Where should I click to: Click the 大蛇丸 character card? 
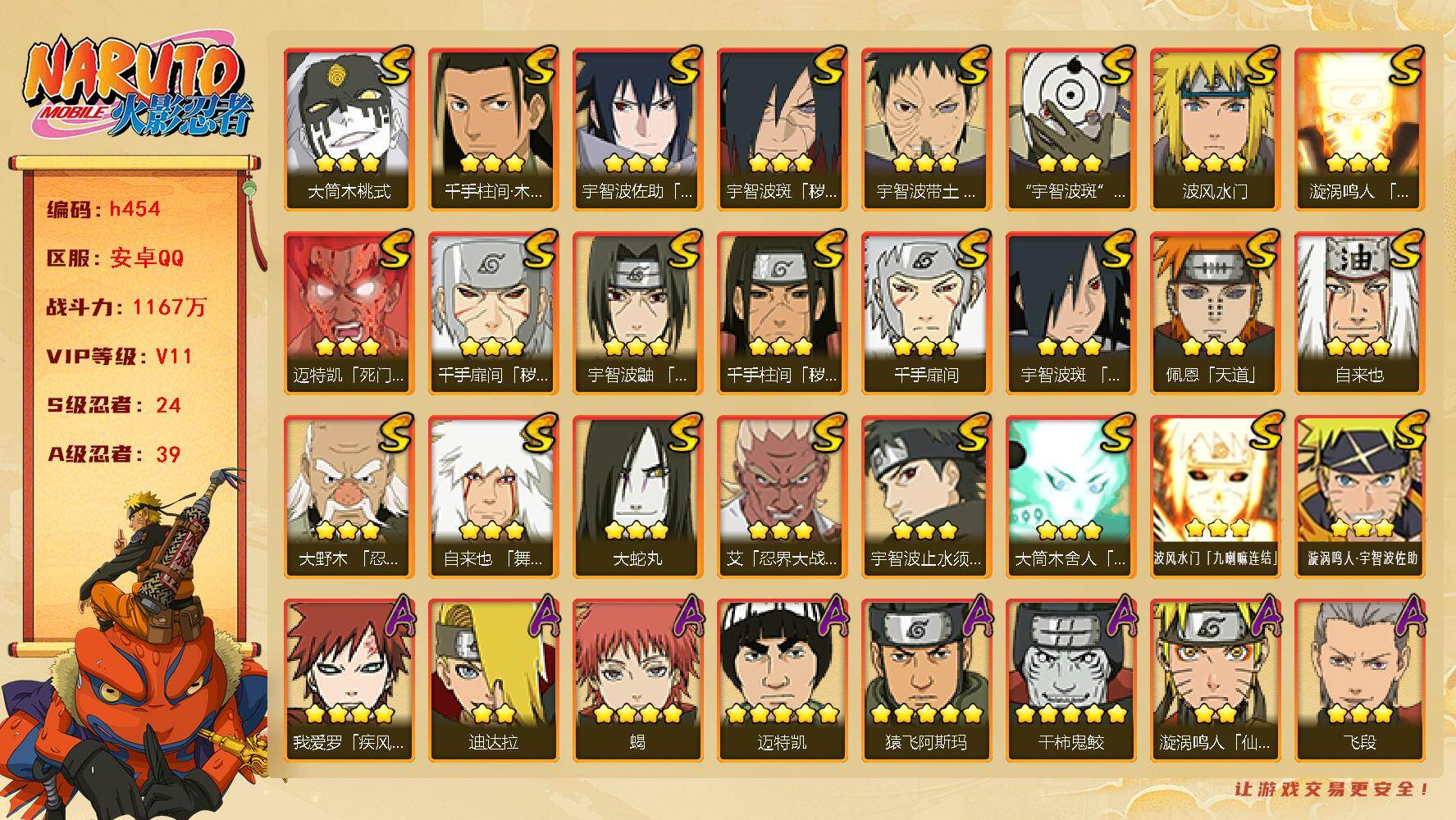[x=637, y=497]
